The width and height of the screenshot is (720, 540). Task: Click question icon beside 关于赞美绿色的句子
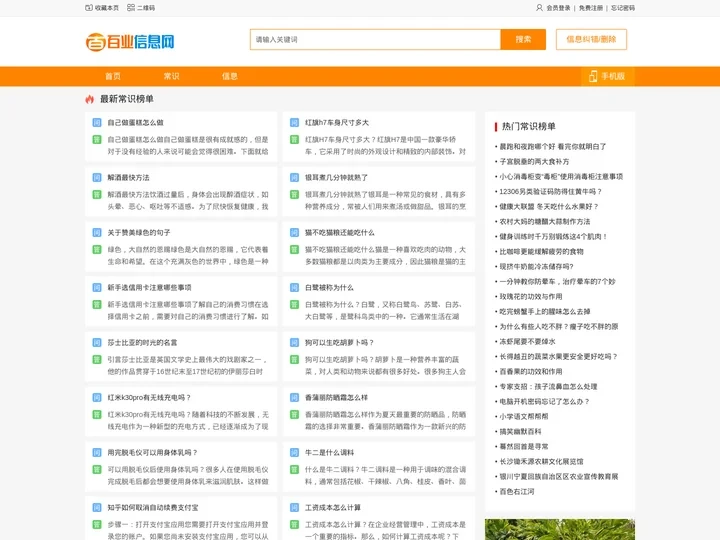(97, 233)
